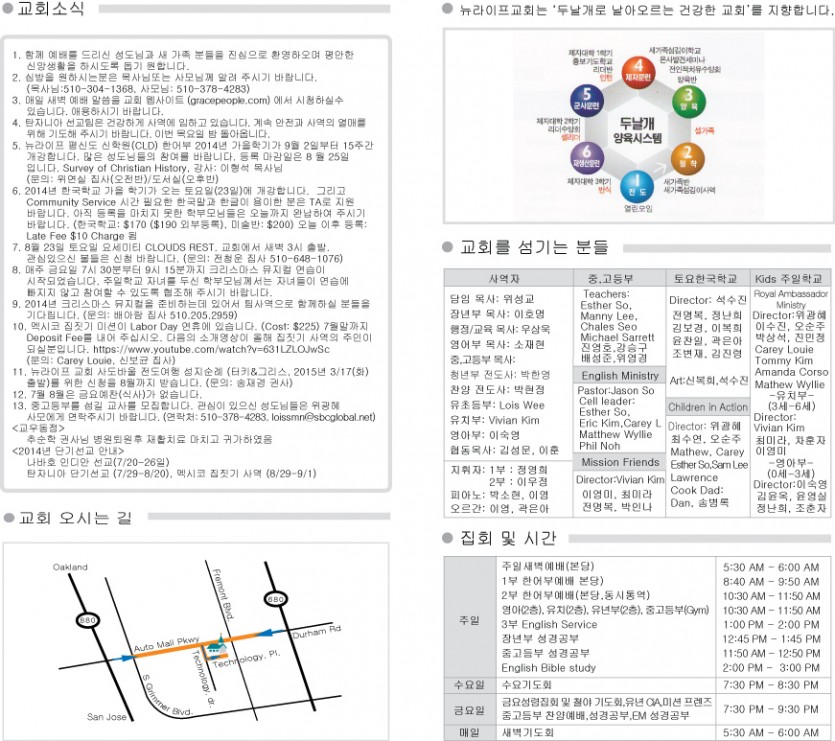The image size is (835, 741).
Task: Click the church building icon on map
Action: pyautogui.click(x=216, y=646)
